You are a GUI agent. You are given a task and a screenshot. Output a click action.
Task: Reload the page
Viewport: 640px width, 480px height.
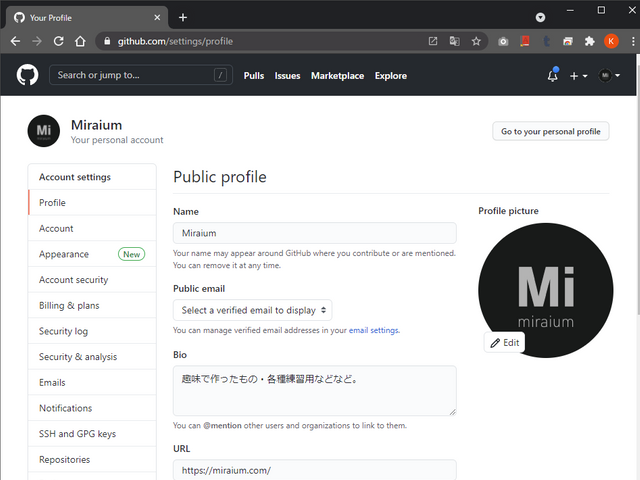(x=59, y=41)
